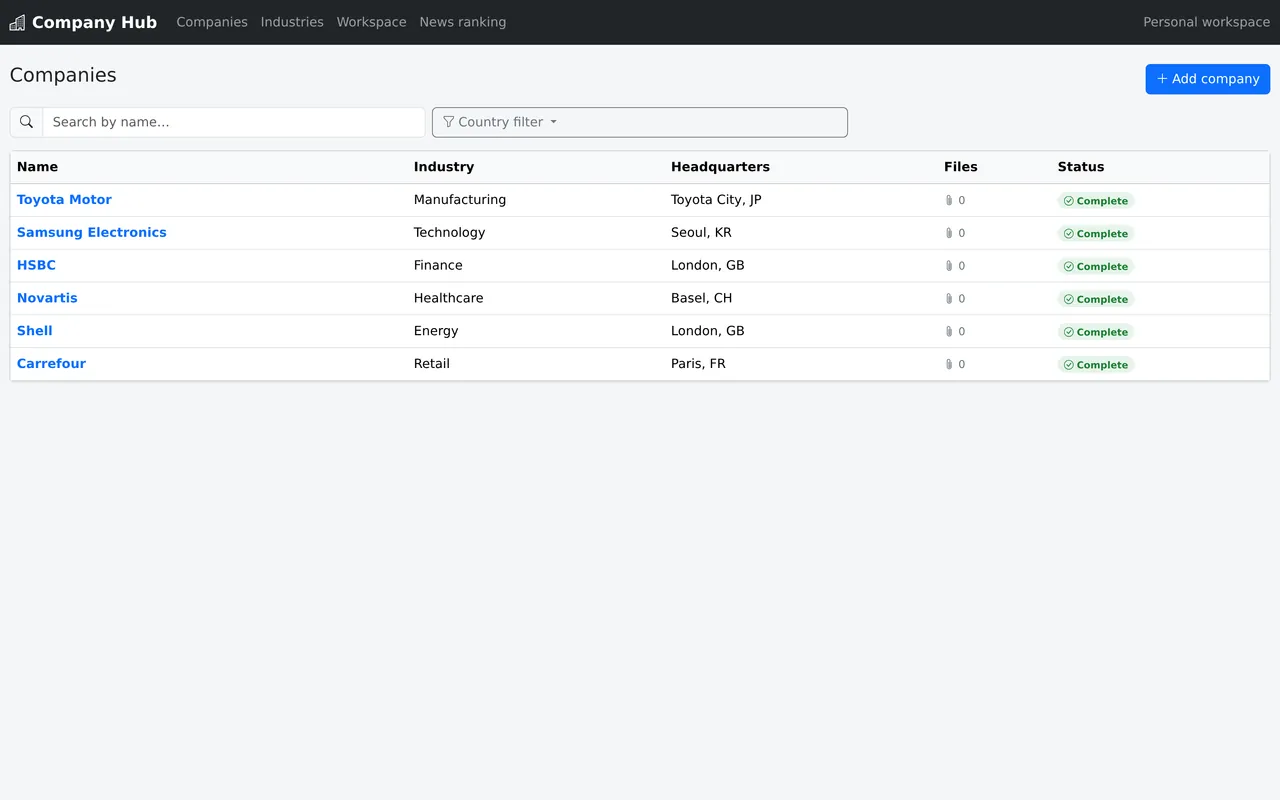This screenshot has width=1280, height=800.
Task: Click the Manufacturing industry cell
Action: coord(460,200)
